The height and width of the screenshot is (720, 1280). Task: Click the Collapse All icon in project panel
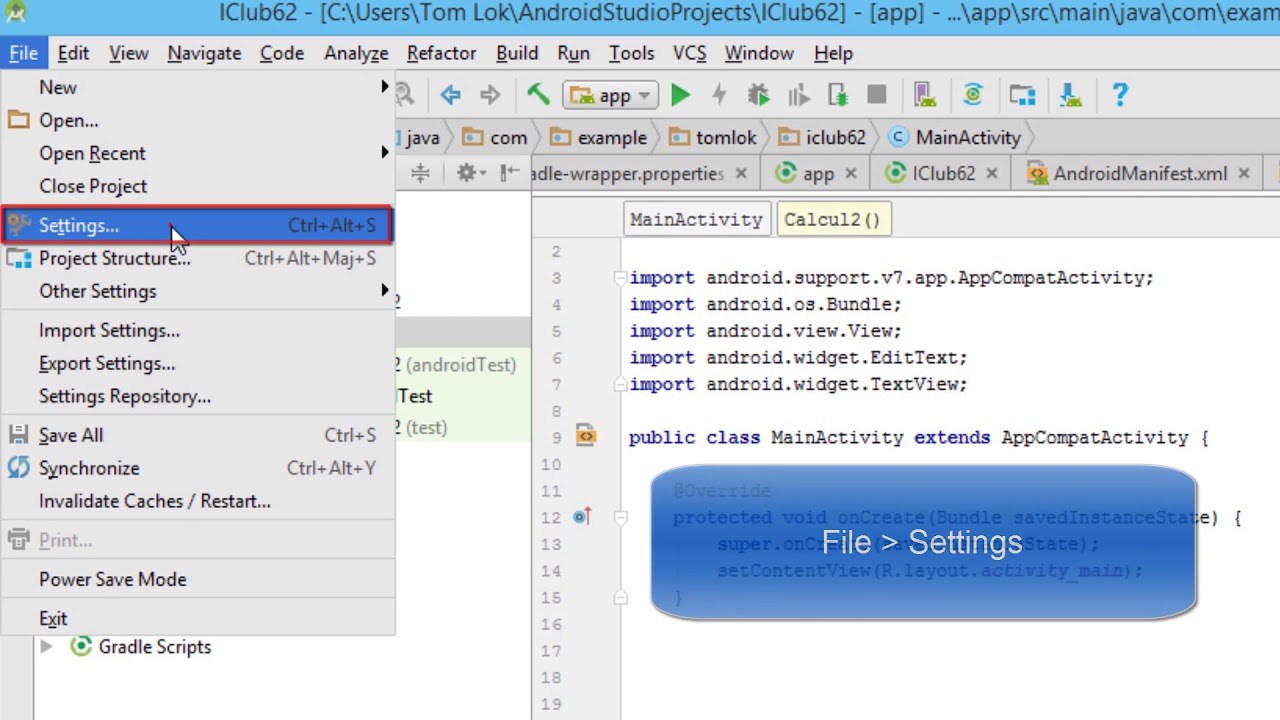point(420,173)
